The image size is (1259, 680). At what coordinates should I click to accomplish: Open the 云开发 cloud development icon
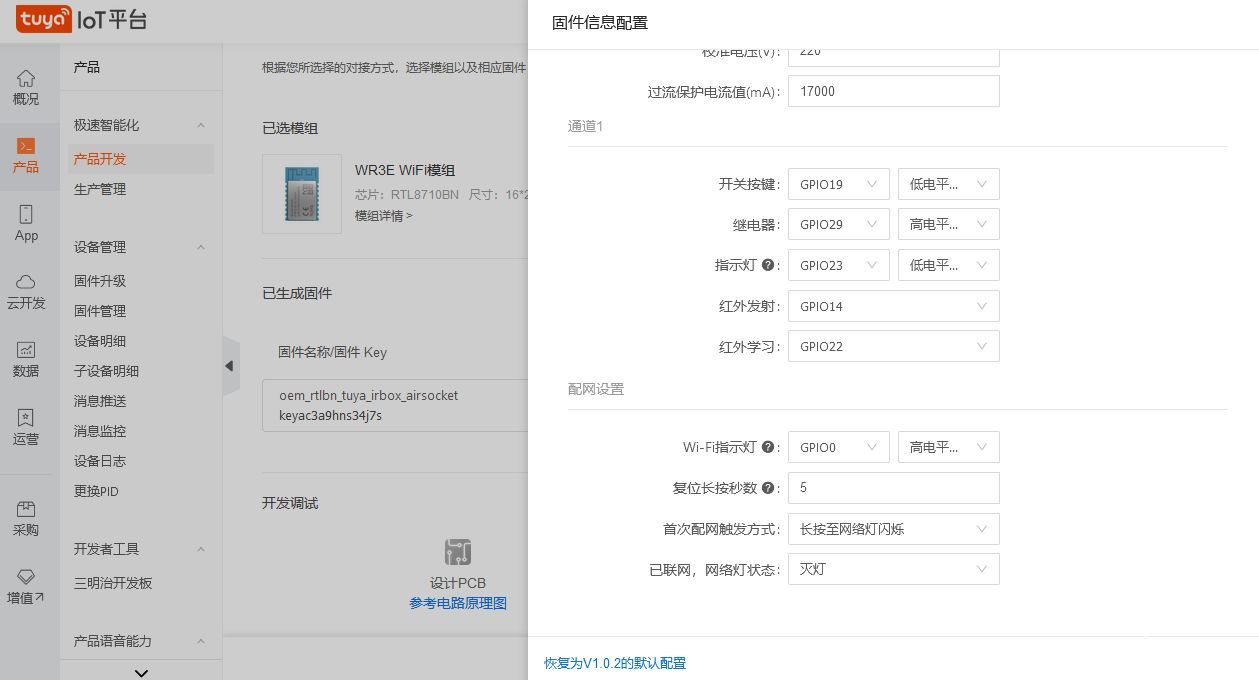coord(26,292)
